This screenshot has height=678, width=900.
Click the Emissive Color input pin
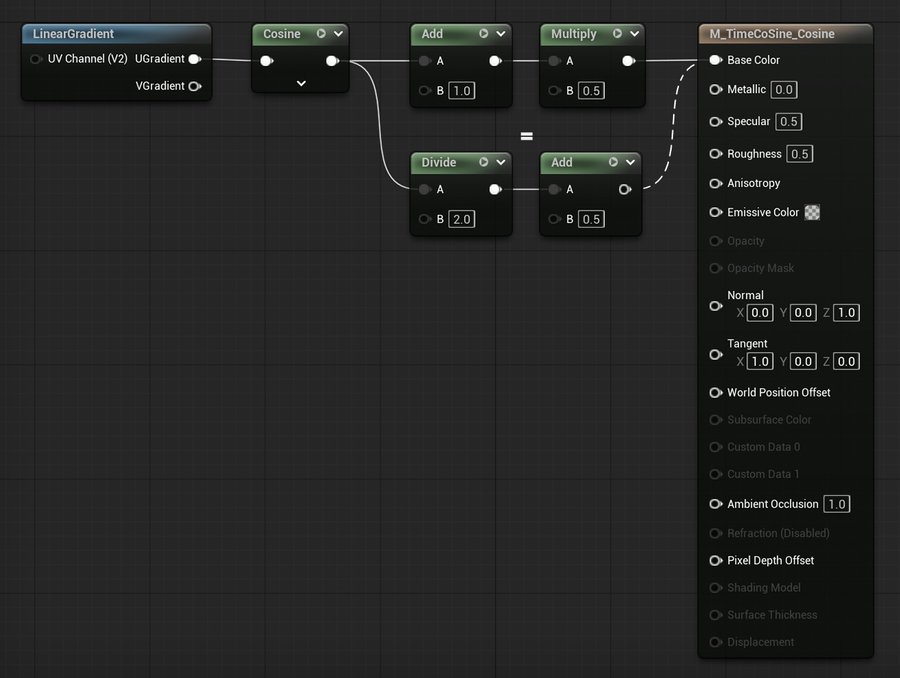715,212
